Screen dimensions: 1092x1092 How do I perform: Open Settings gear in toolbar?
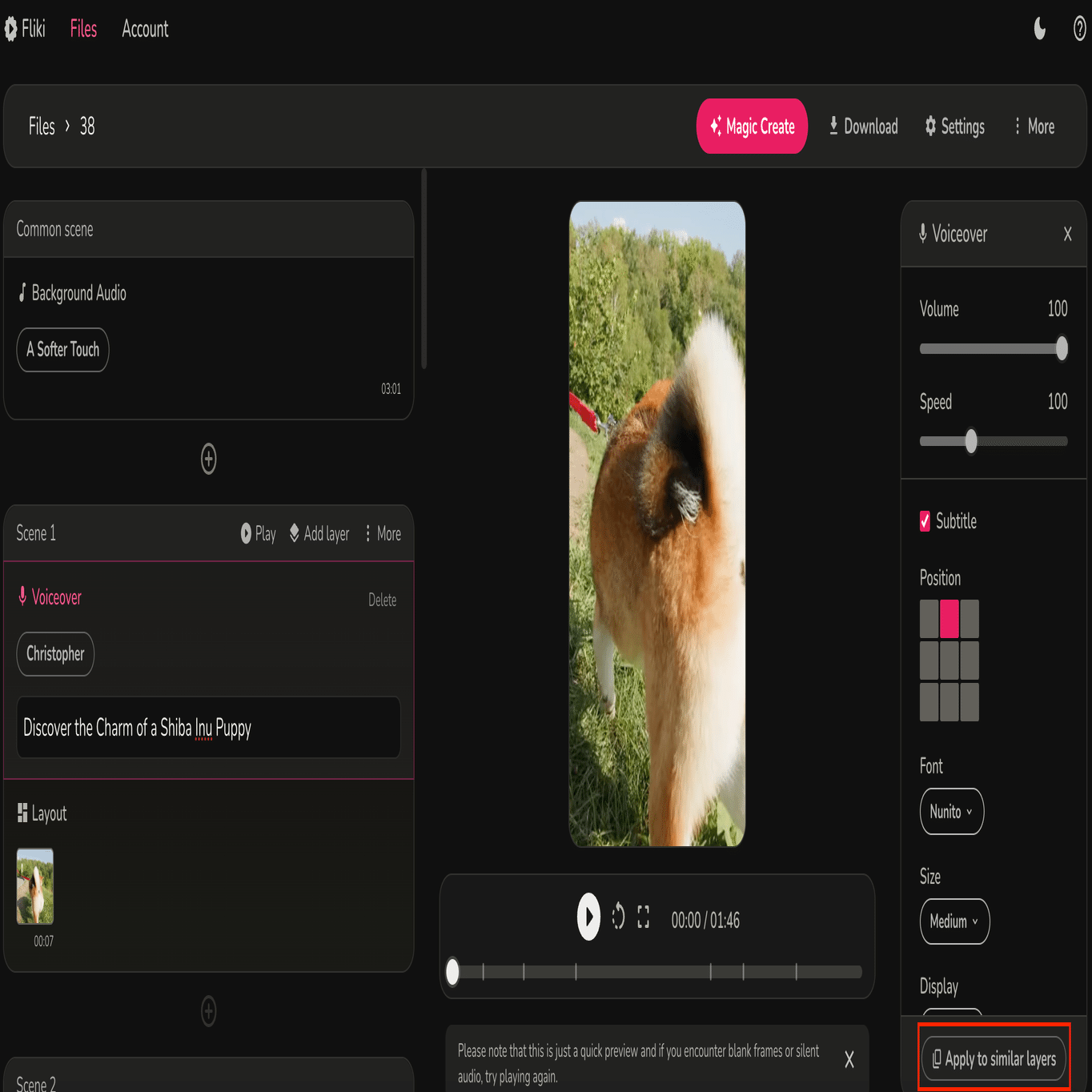click(954, 126)
